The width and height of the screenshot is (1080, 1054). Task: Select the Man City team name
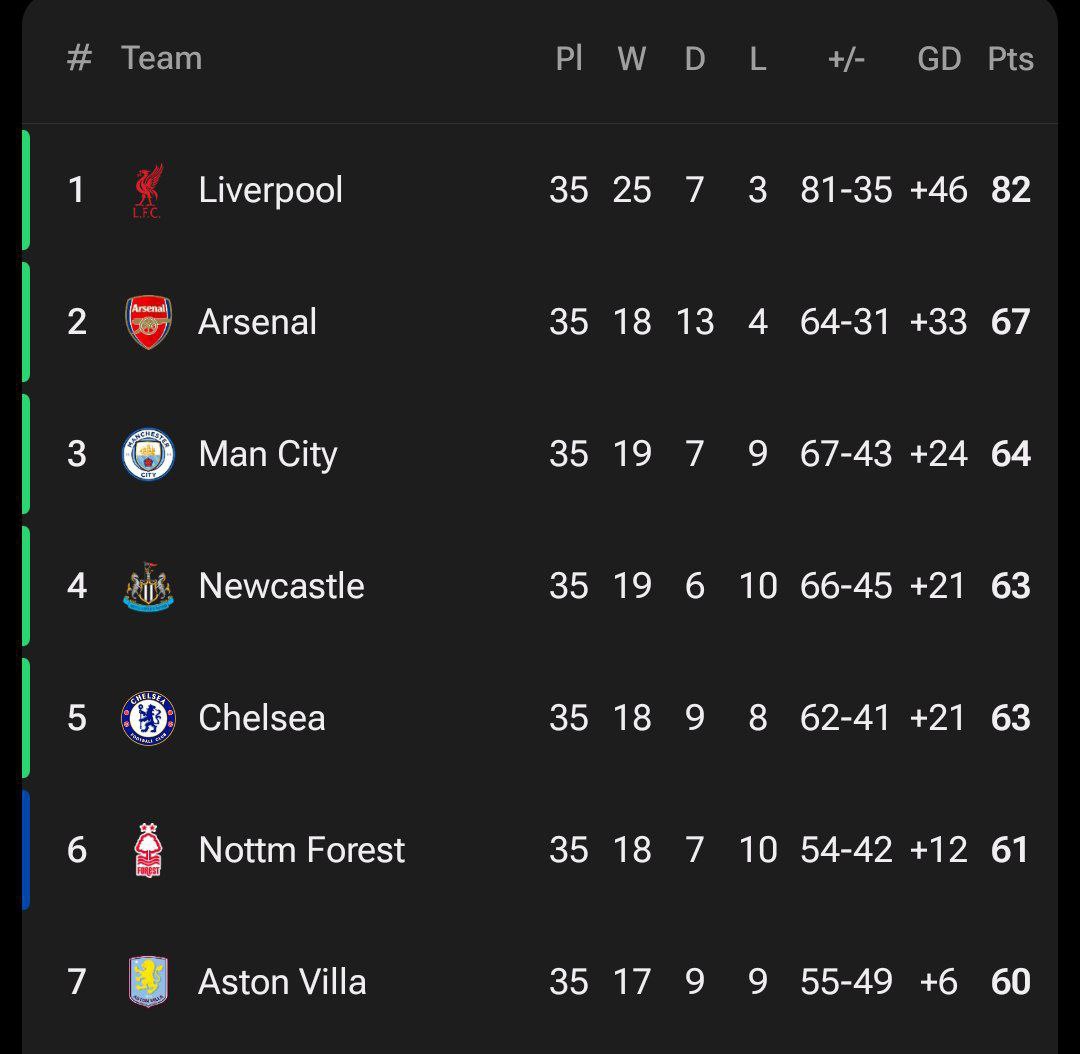[268, 454]
